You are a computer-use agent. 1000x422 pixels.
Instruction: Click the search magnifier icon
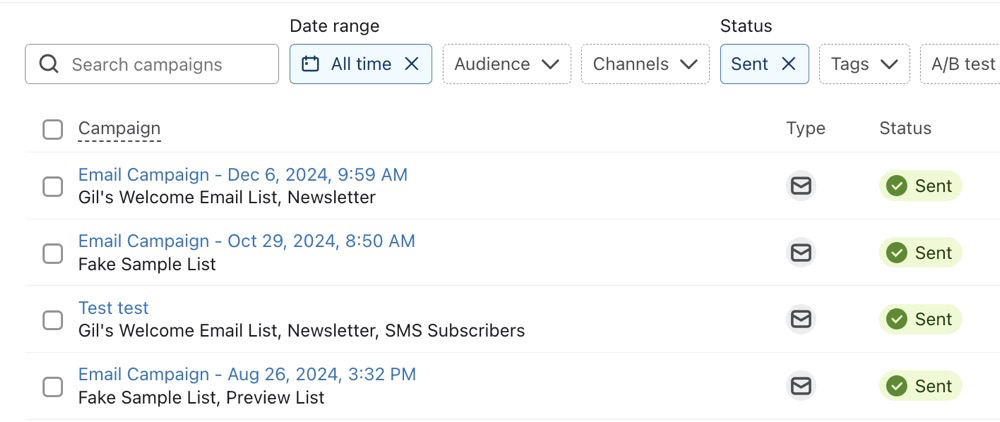tap(49, 64)
